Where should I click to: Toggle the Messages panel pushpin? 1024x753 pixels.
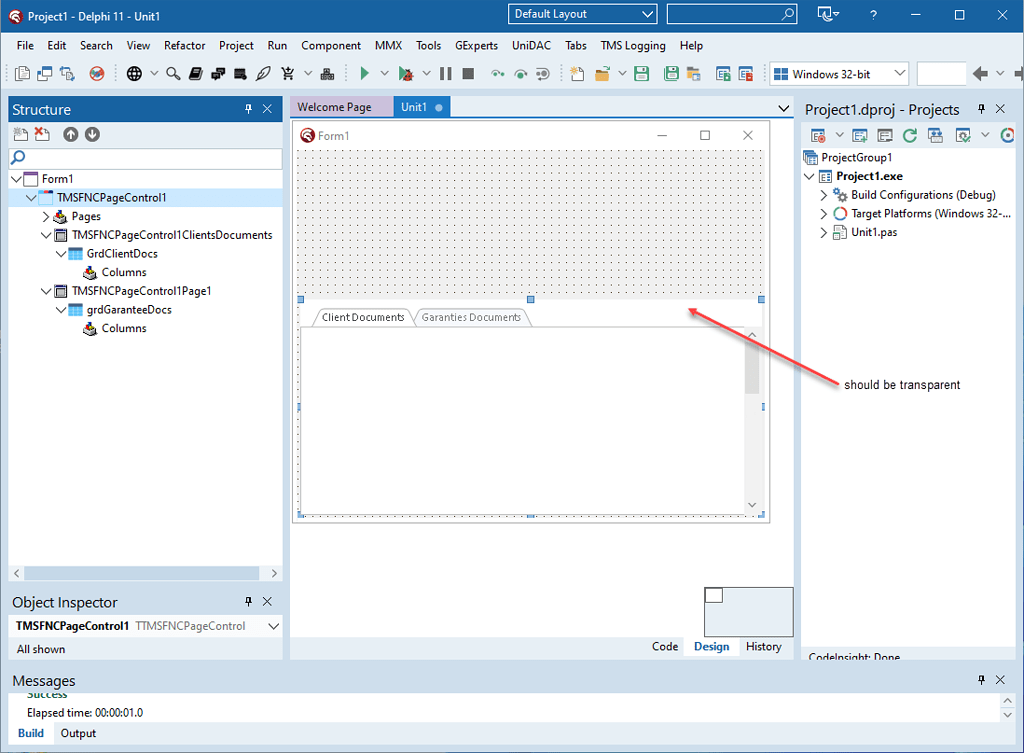[981, 680]
